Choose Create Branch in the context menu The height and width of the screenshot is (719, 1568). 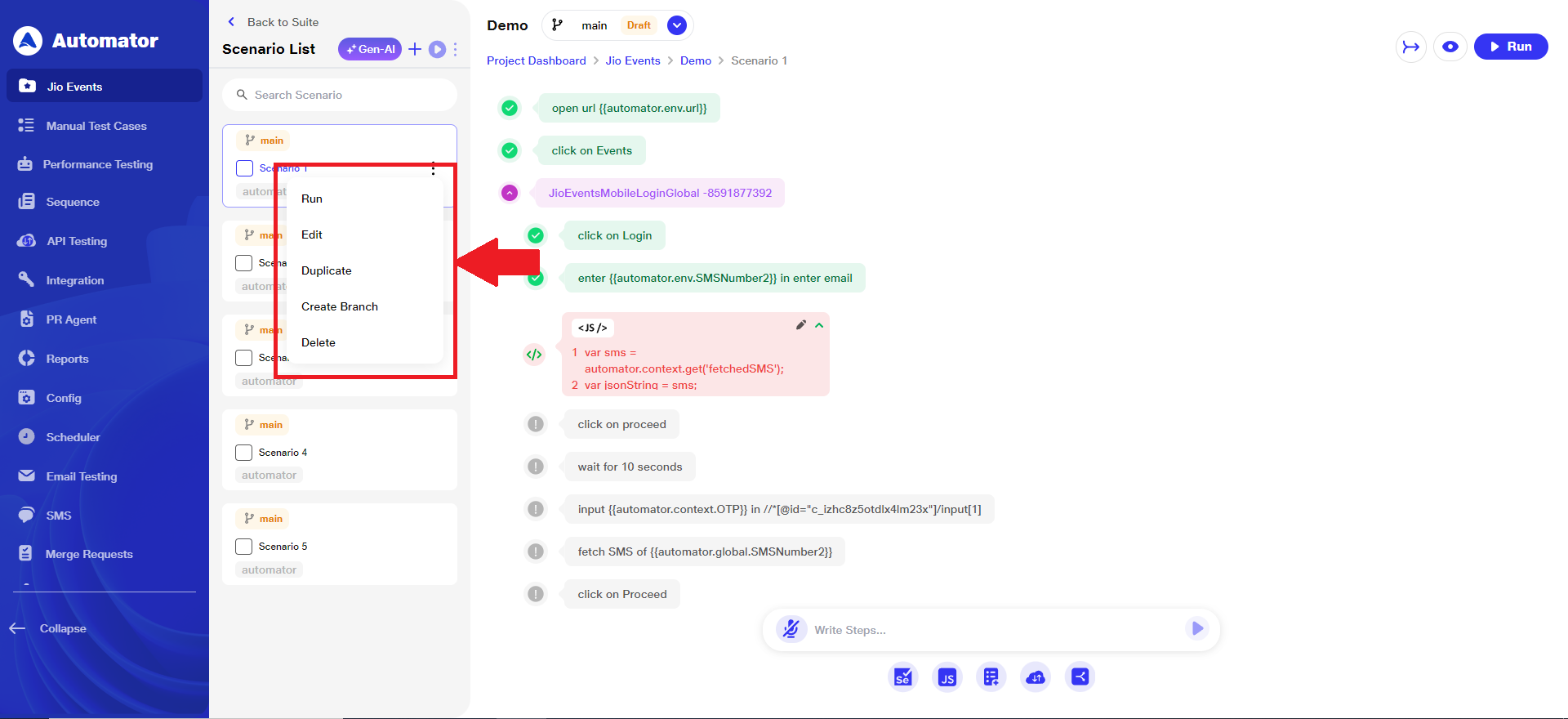tap(339, 306)
